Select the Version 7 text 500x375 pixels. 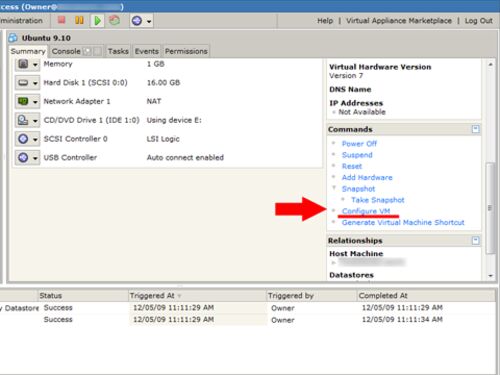pyautogui.click(x=346, y=76)
